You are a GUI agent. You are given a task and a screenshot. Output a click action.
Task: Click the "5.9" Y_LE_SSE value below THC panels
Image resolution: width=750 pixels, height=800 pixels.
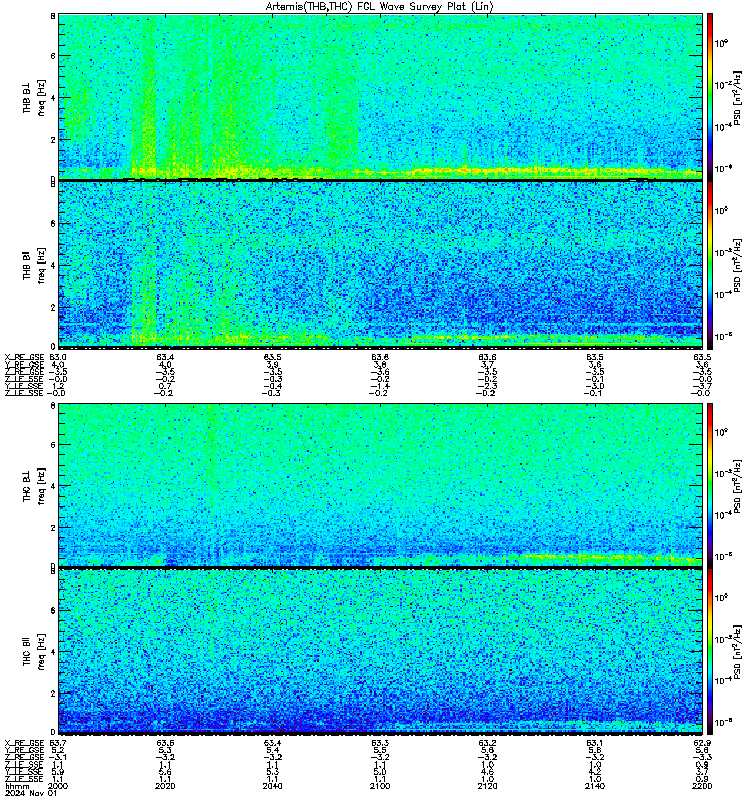[58, 772]
